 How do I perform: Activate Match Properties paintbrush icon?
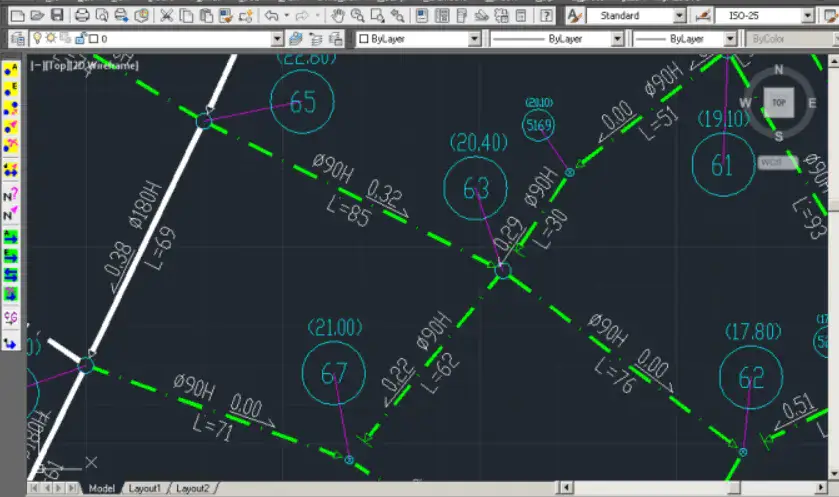tap(226, 16)
